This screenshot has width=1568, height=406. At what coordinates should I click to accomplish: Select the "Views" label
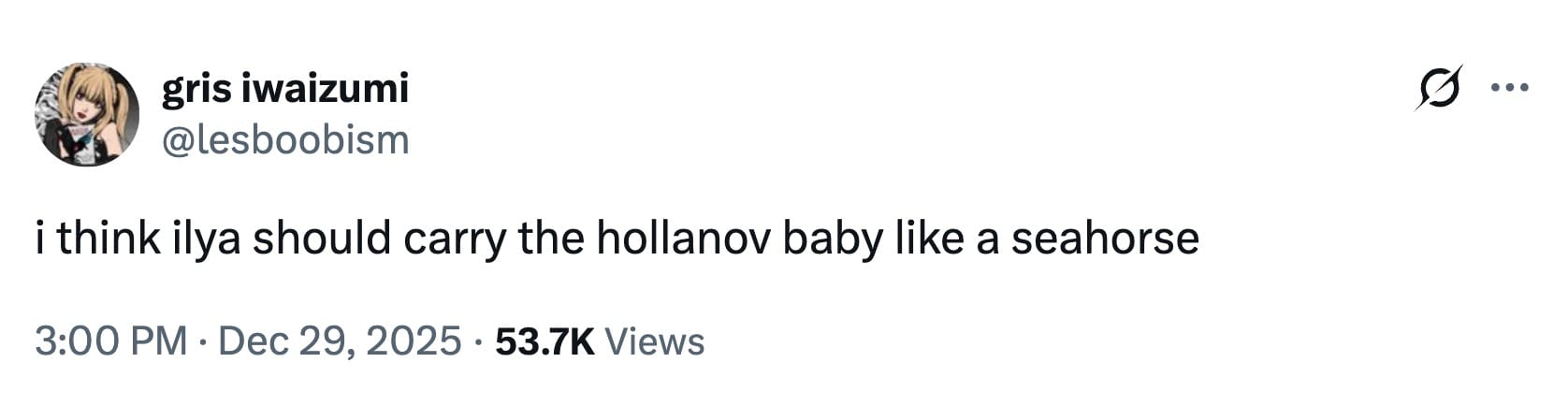tap(655, 341)
